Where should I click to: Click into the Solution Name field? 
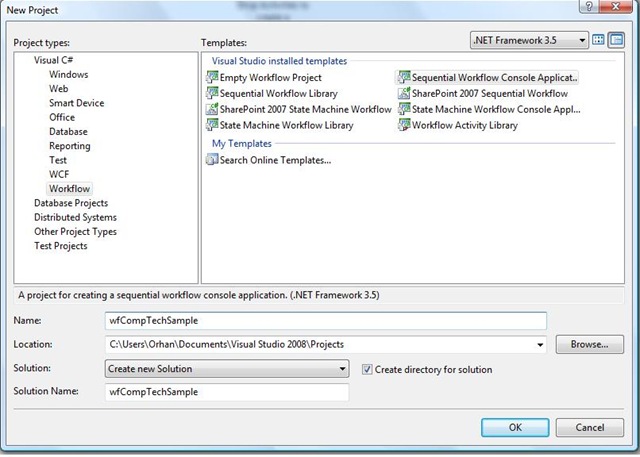(x=227, y=392)
